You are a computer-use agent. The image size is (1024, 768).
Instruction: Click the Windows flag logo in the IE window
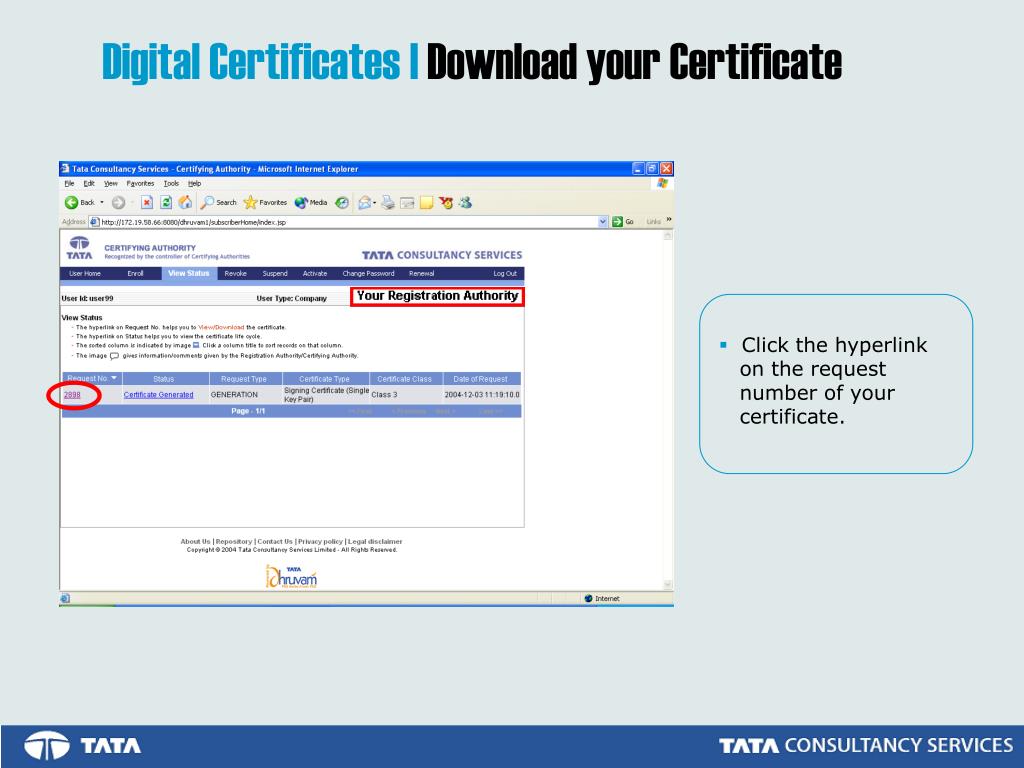coord(662,184)
